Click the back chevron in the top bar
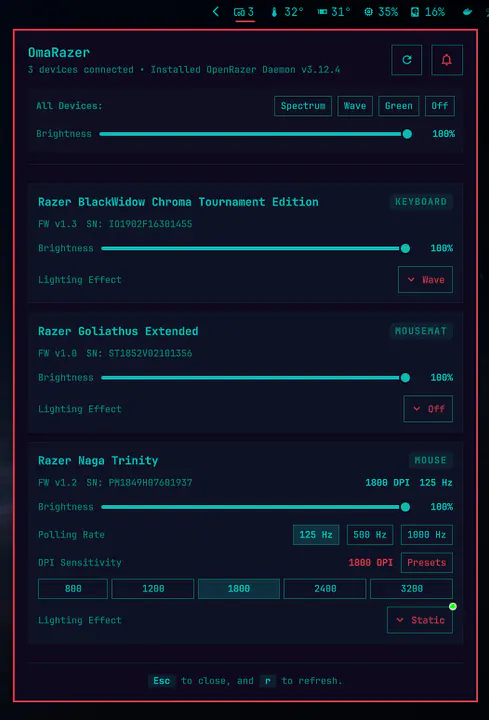 pos(216,12)
